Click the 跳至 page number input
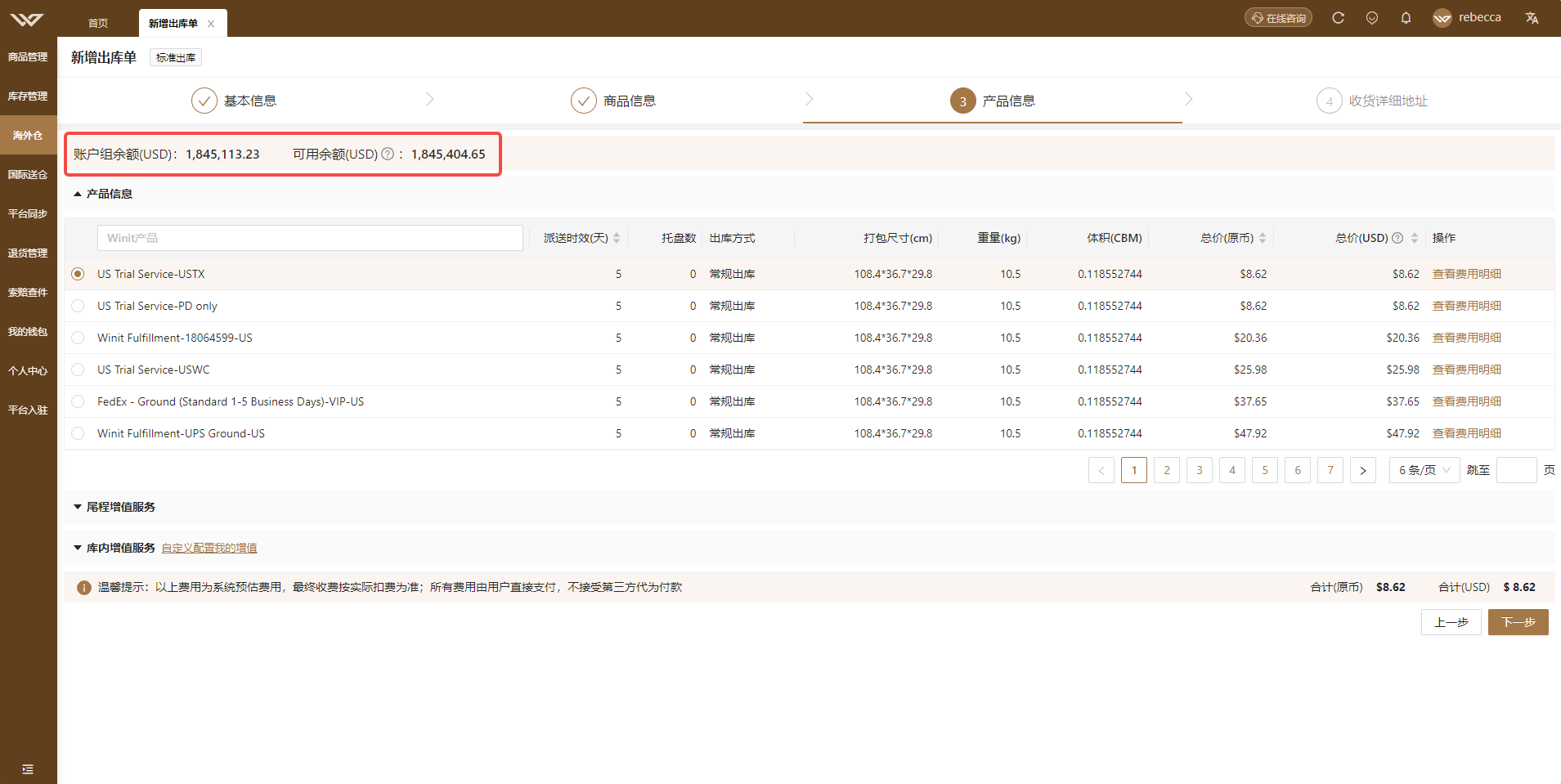Screen dimensions: 1561x784 coord(1517,470)
